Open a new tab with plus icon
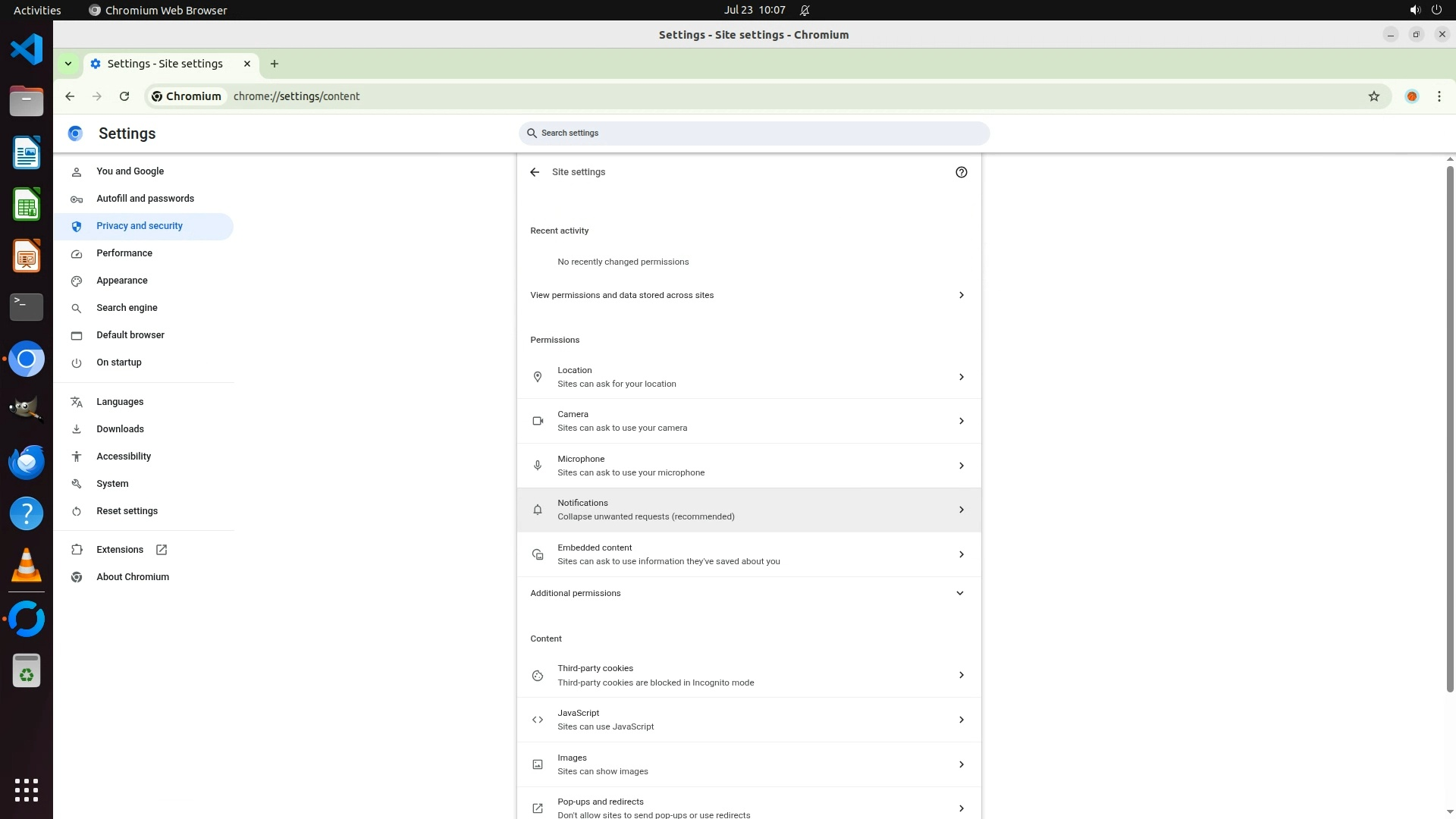This screenshot has height=819, width=1456. point(275,64)
